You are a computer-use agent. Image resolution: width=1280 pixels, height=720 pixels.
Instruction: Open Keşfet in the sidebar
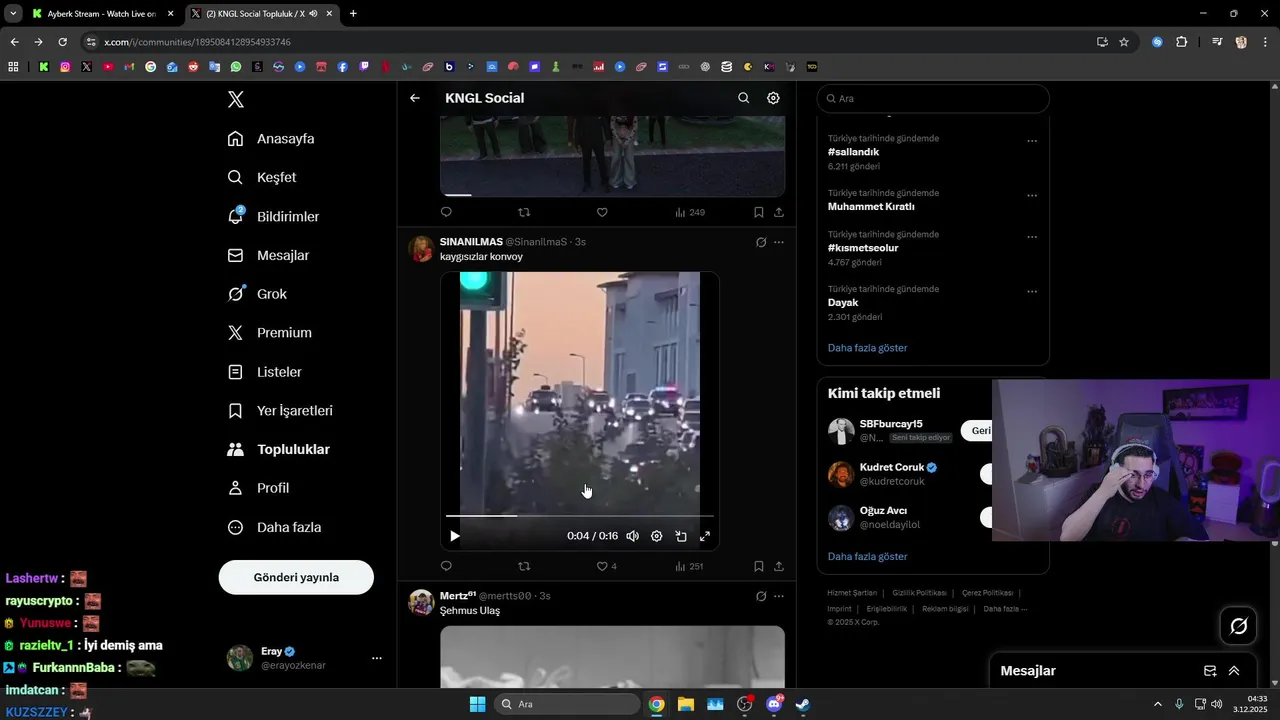(262, 177)
